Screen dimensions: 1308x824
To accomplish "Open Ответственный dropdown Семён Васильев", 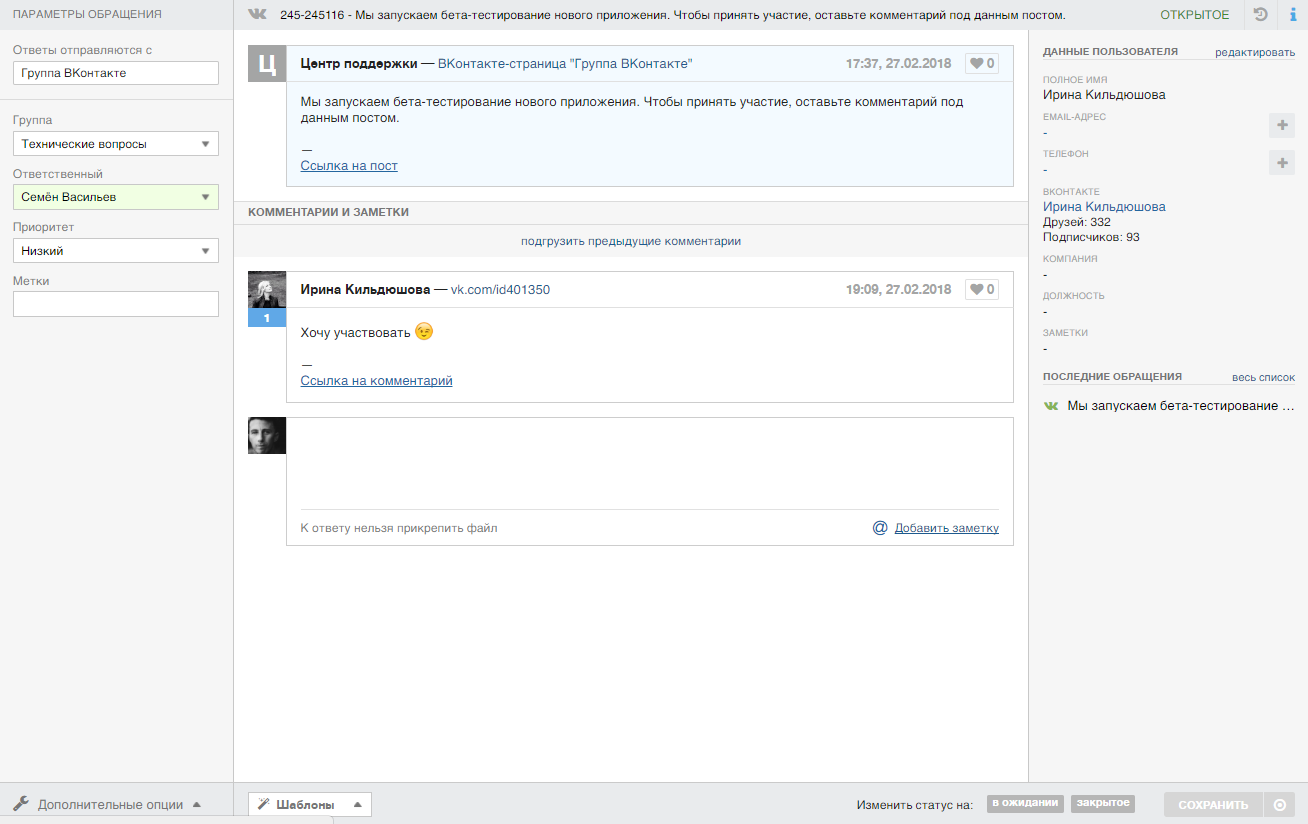I will click(116, 197).
